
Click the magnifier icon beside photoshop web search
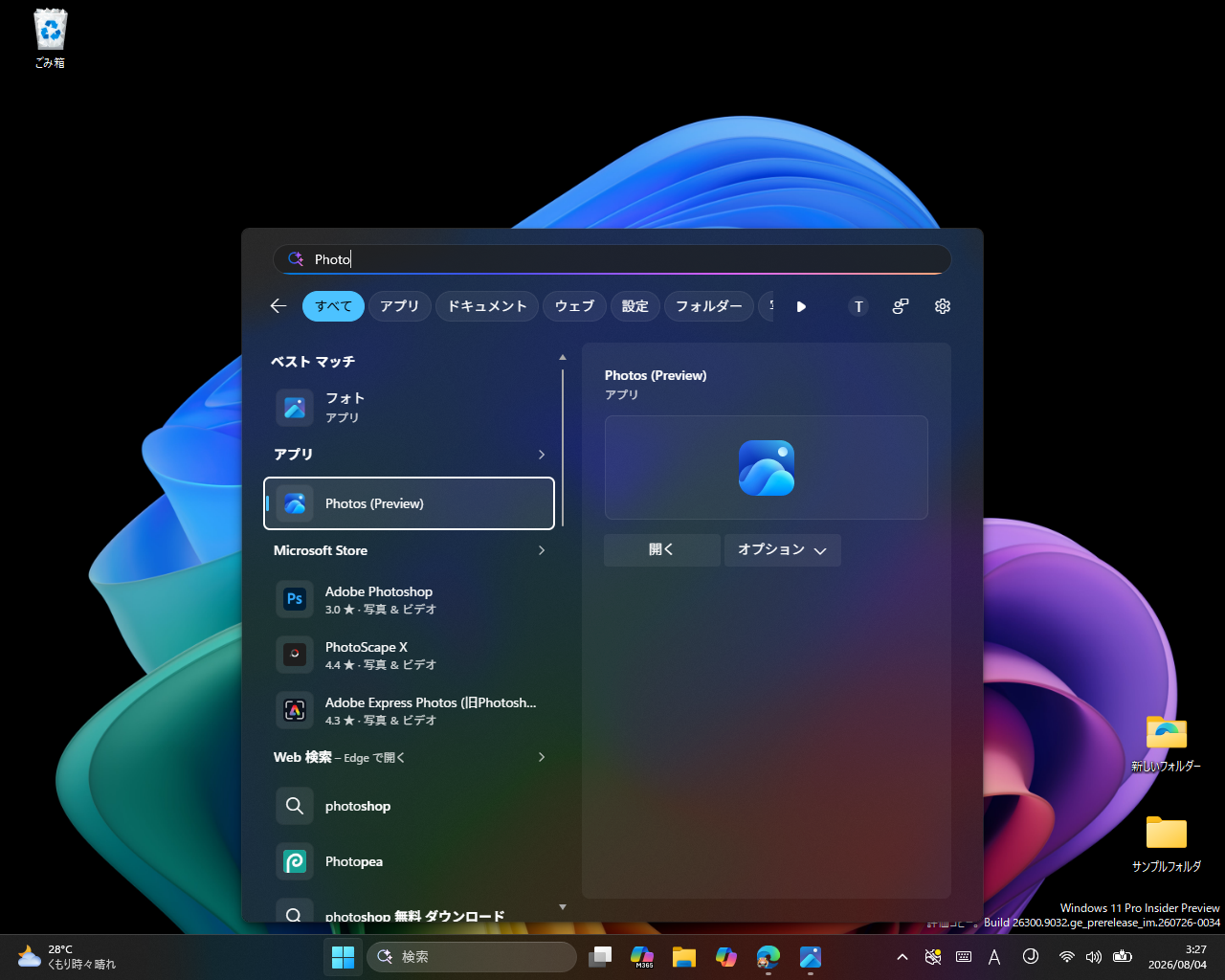(295, 806)
